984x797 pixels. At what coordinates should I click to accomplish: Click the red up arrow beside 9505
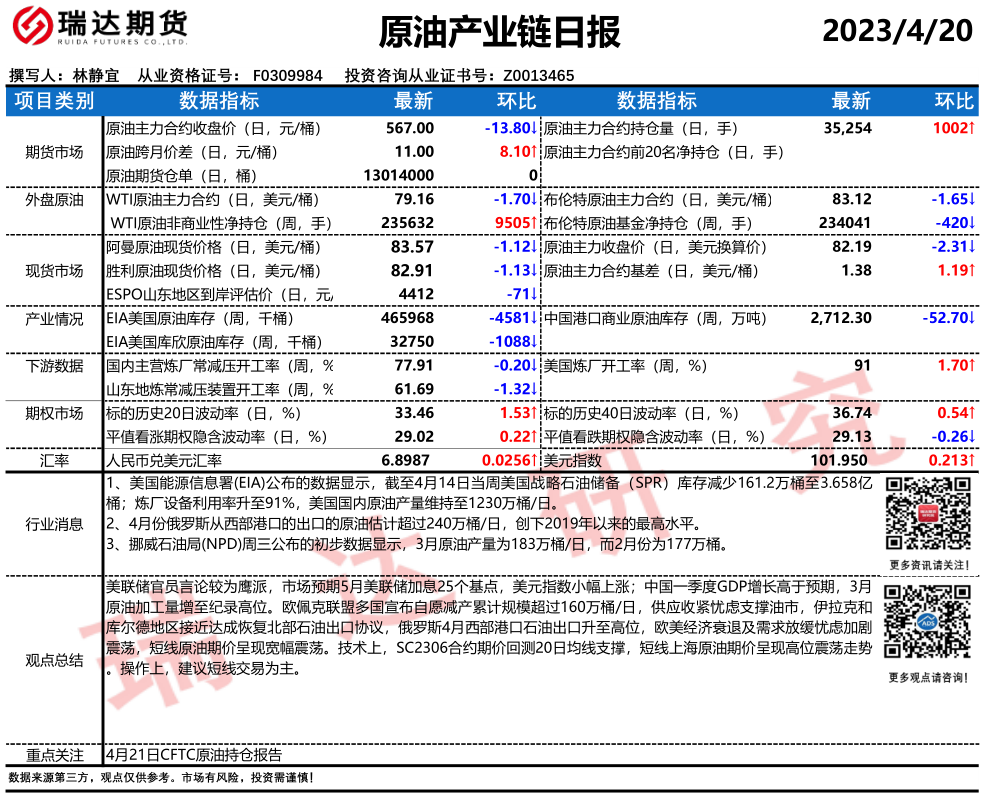pyautogui.click(x=535, y=222)
